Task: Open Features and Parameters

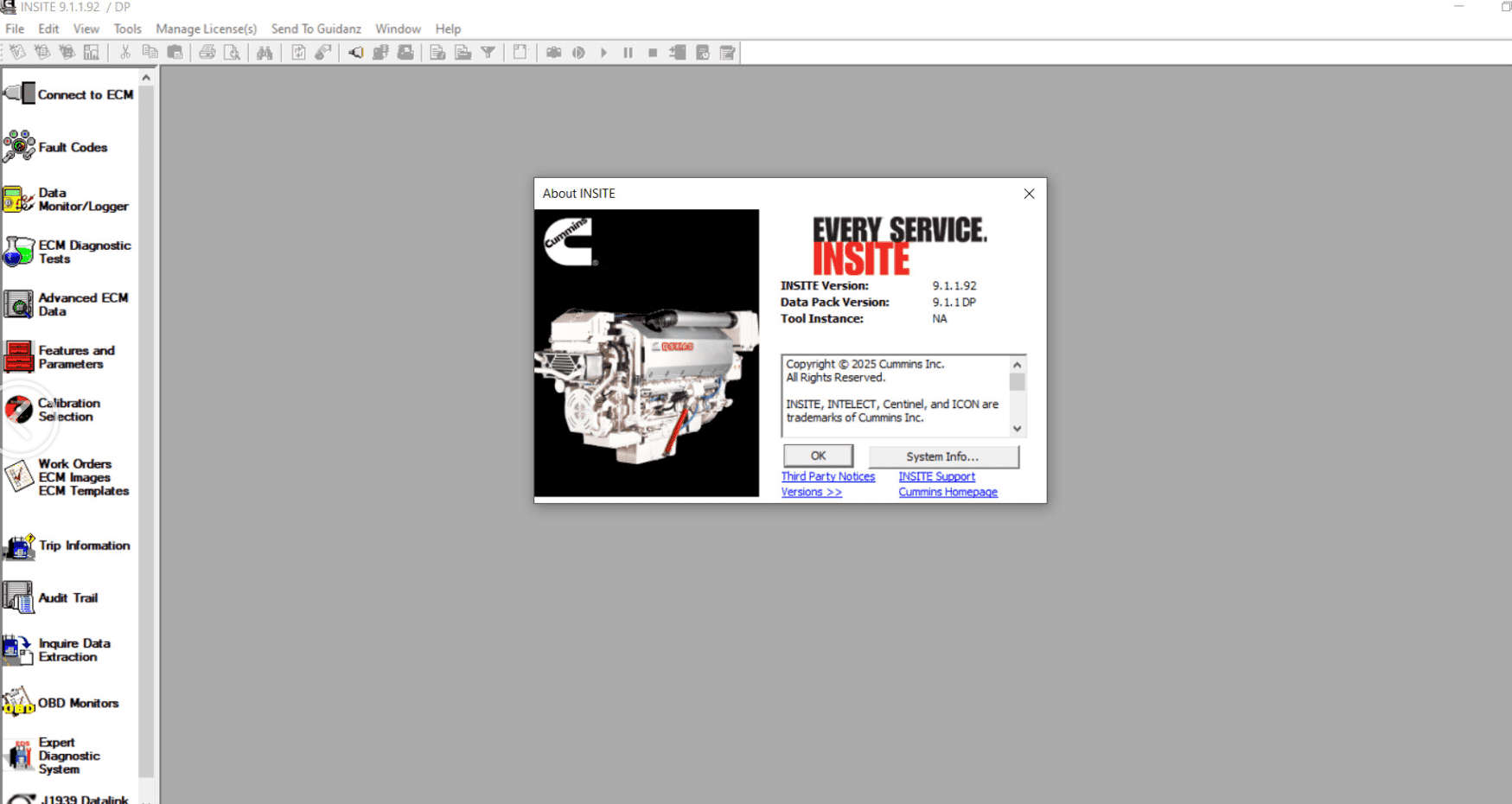Action: pyautogui.click(x=19, y=357)
